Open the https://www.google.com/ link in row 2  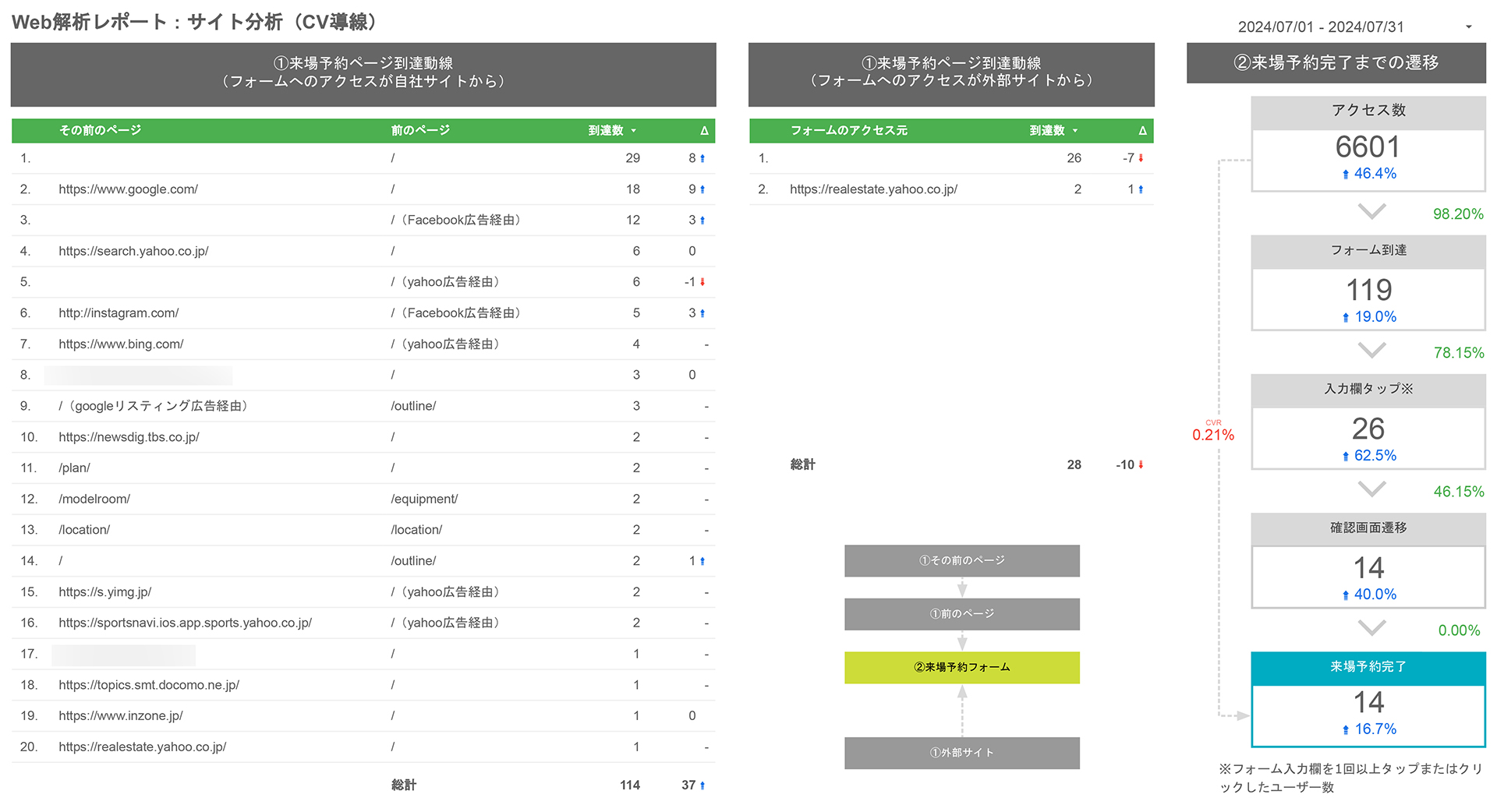click(128, 189)
